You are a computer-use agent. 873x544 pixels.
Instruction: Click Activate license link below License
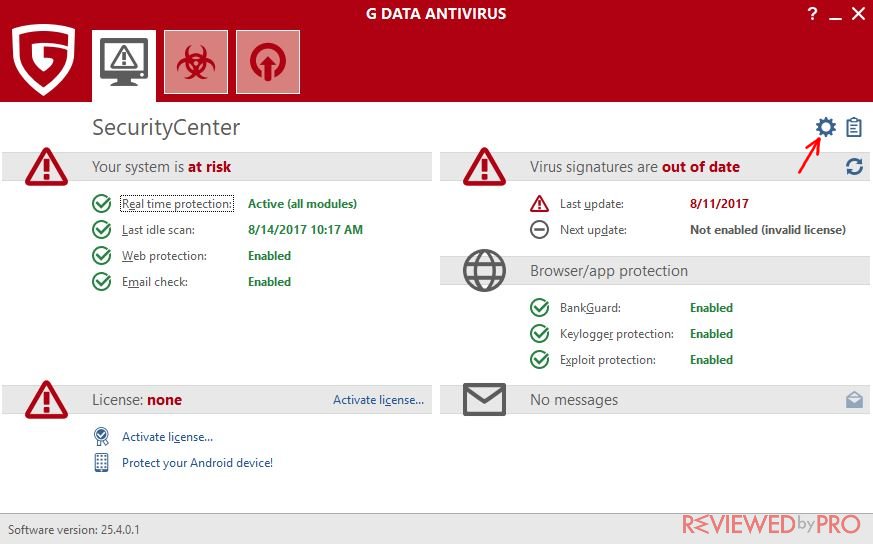click(168, 437)
